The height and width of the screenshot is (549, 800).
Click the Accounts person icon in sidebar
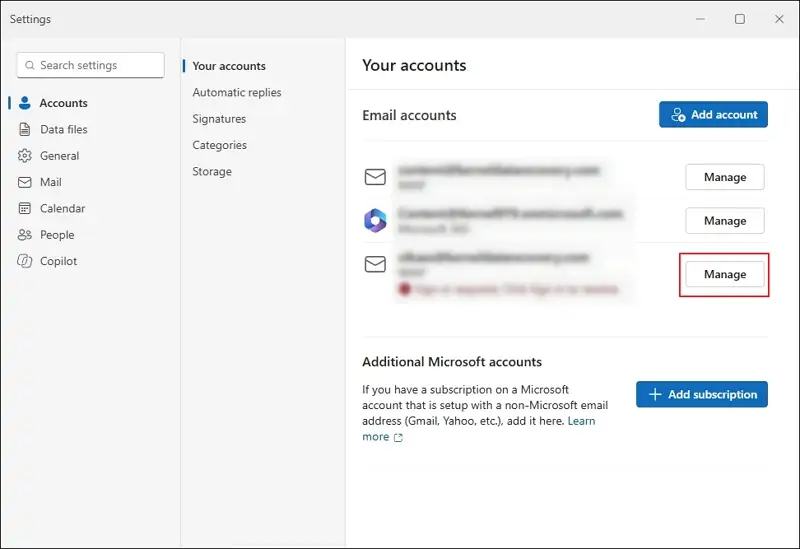click(24, 103)
